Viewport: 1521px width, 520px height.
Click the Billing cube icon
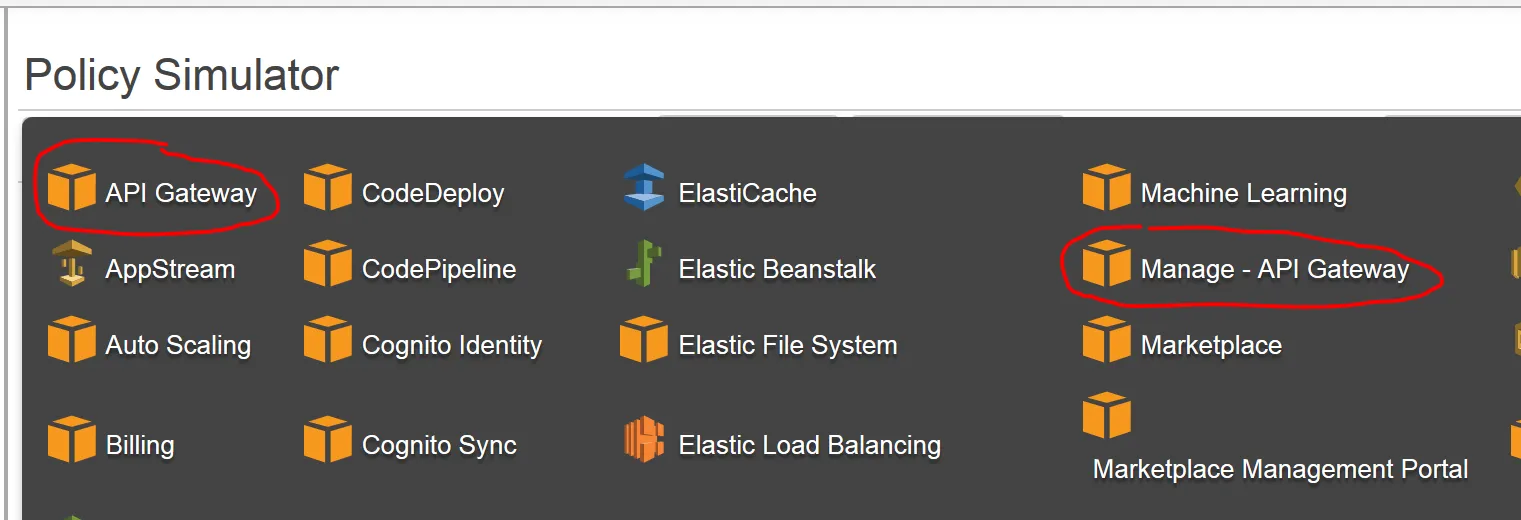tap(71, 439)
